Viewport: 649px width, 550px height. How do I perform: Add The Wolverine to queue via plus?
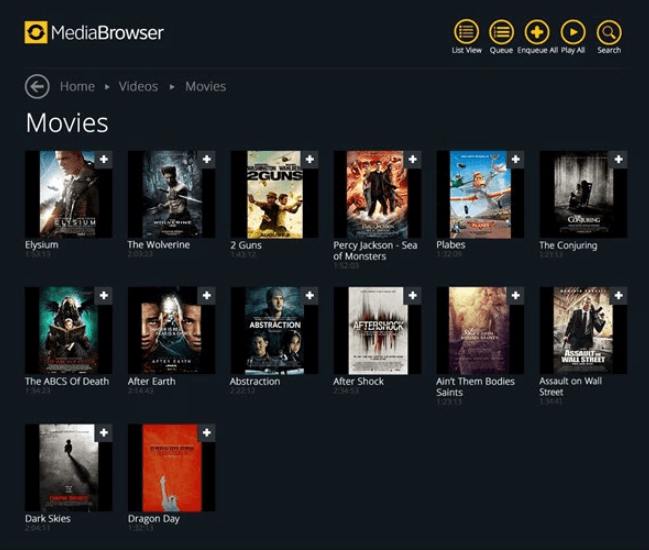tap(207, 159)
